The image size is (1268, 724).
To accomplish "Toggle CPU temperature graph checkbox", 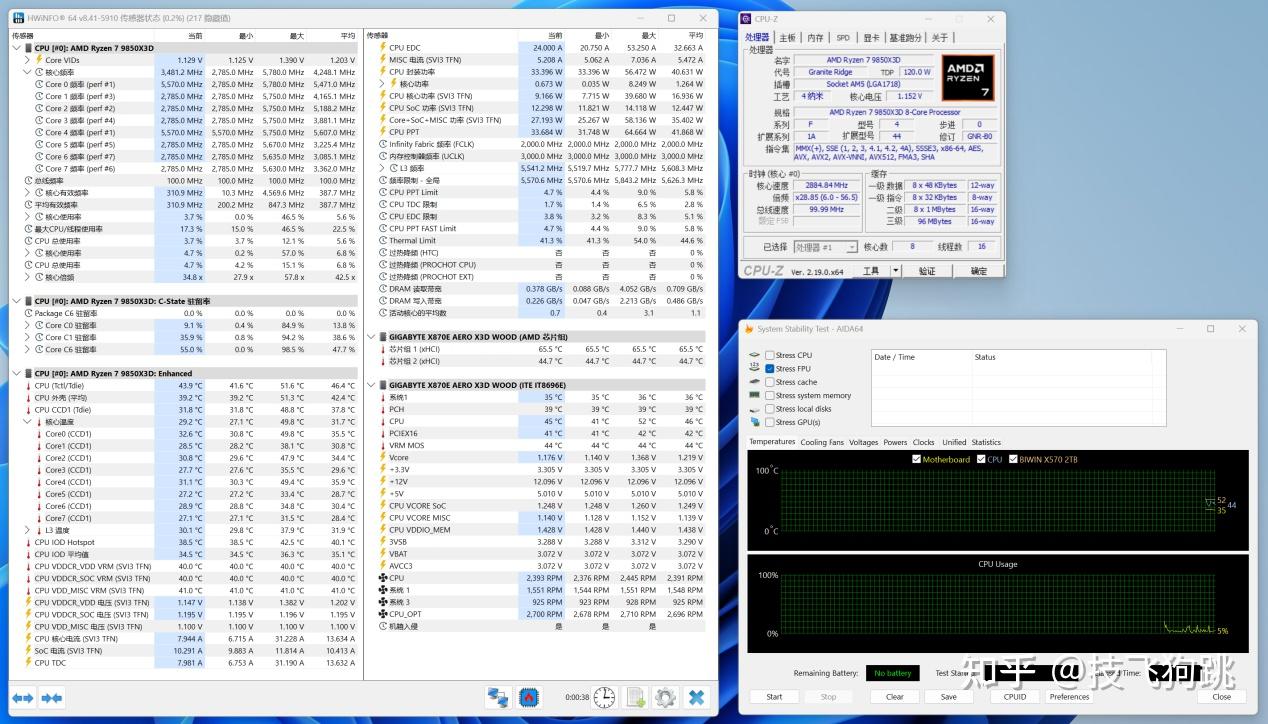I will (981, 460).
